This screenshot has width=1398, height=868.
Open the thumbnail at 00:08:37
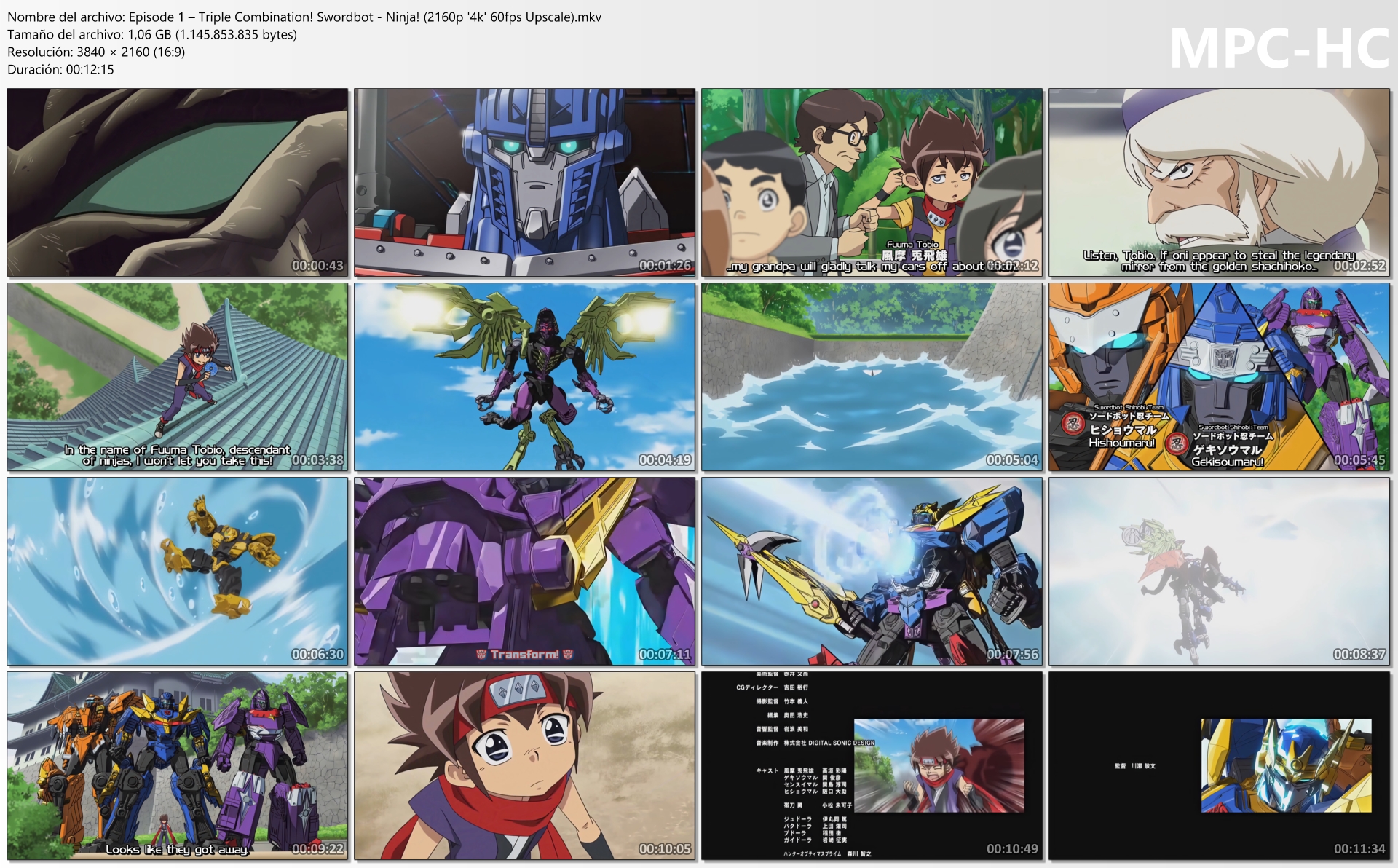tap(1220, 572)
